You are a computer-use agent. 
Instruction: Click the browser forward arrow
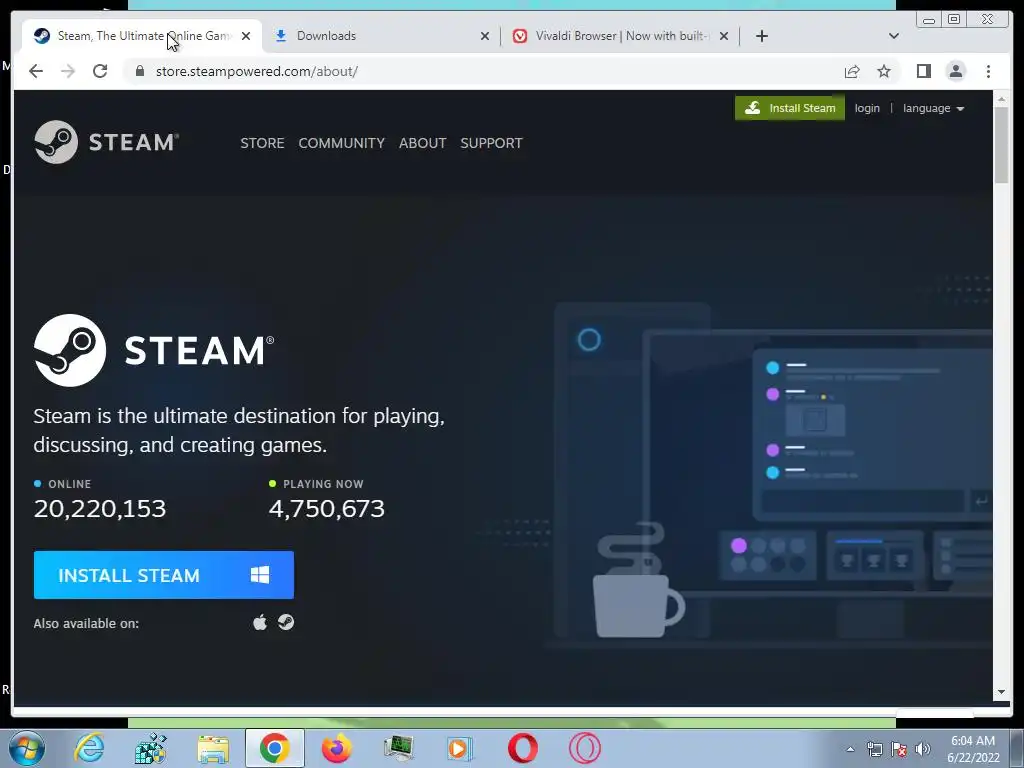68,71
